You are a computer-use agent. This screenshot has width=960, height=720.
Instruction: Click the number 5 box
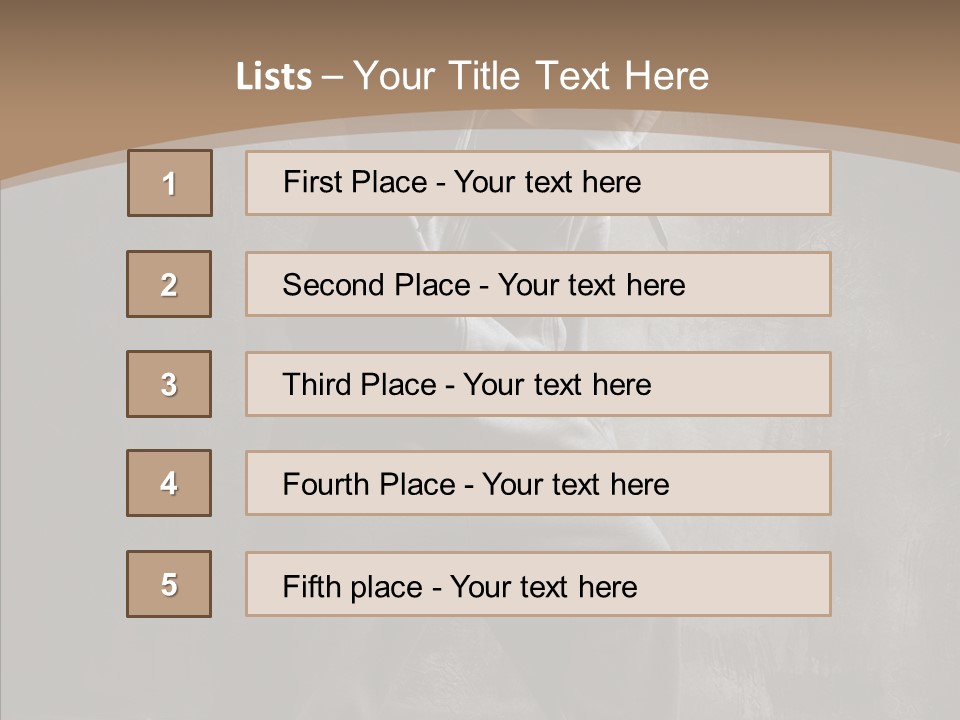[169, 584]
